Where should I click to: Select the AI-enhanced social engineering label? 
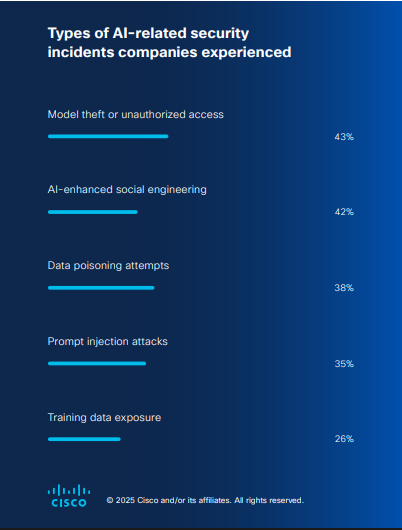tap(127, 190)
